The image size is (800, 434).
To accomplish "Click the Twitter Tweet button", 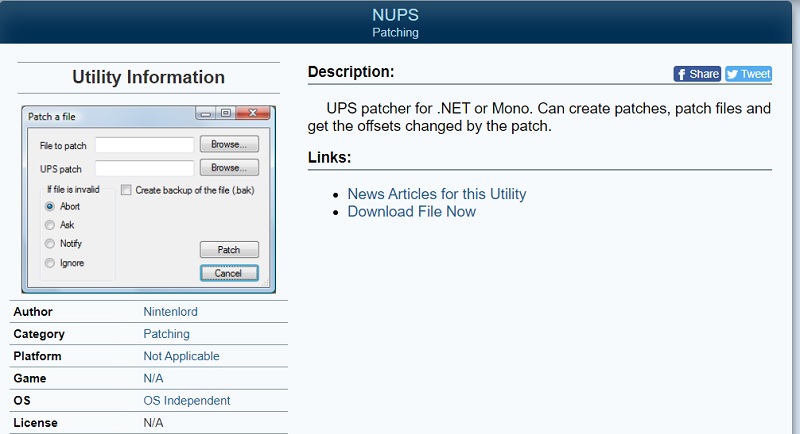I will tap(748, 74).
